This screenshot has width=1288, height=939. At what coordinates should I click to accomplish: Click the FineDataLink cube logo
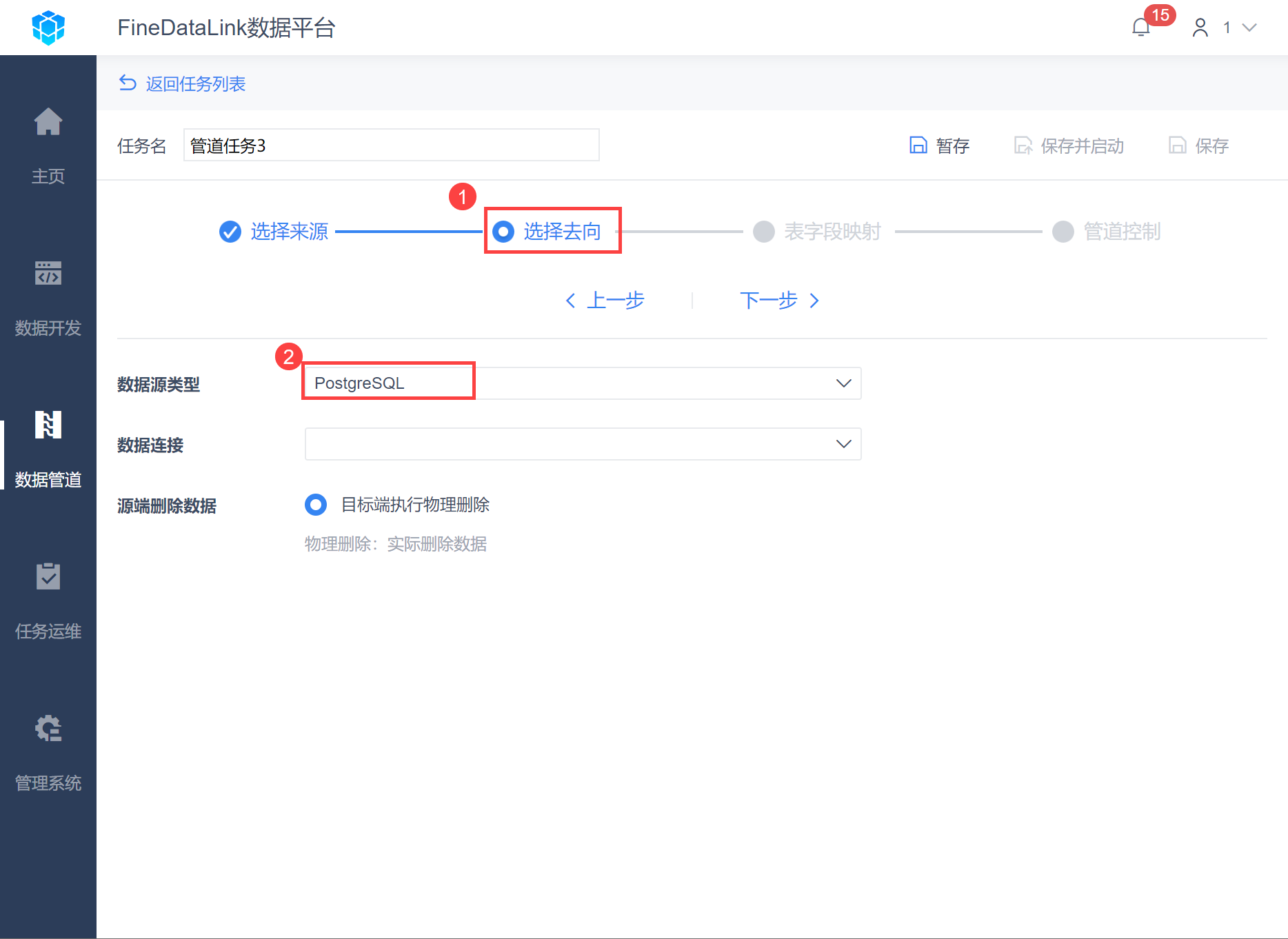pos(48,28)
